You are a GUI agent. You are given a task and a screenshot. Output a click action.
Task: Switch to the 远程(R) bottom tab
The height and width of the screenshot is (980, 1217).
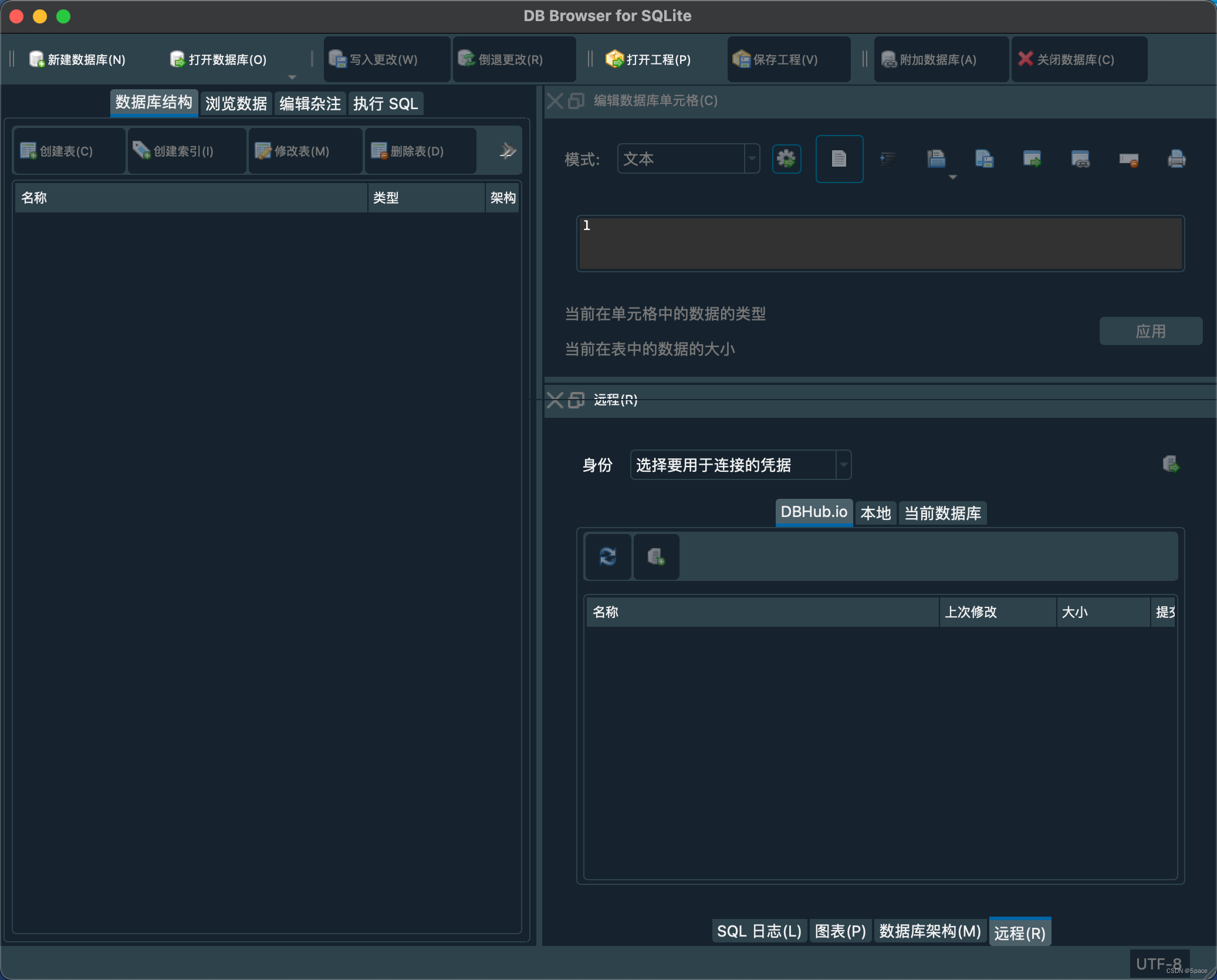click(x=1020, y=932)
